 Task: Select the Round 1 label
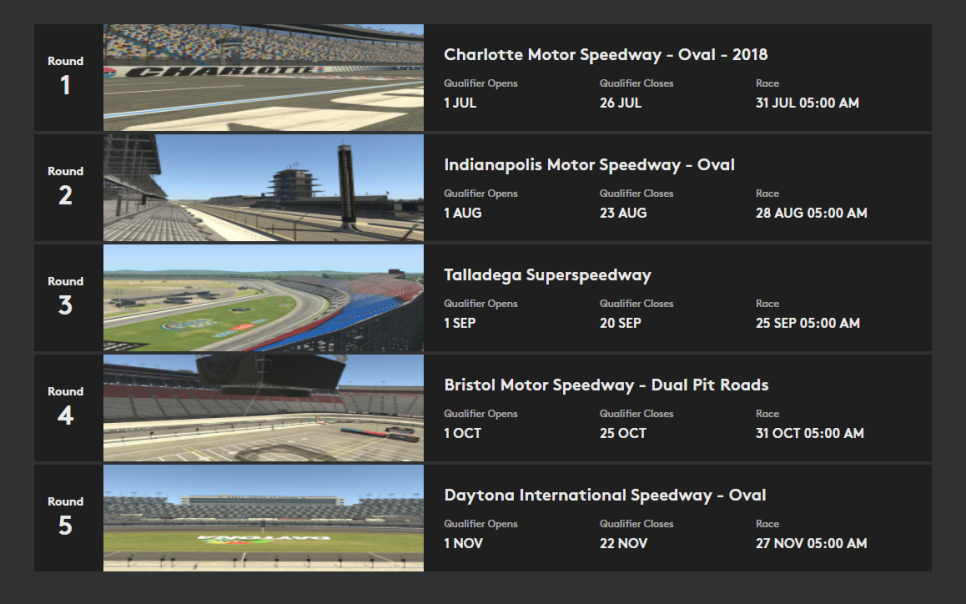(x=65, y=75)
